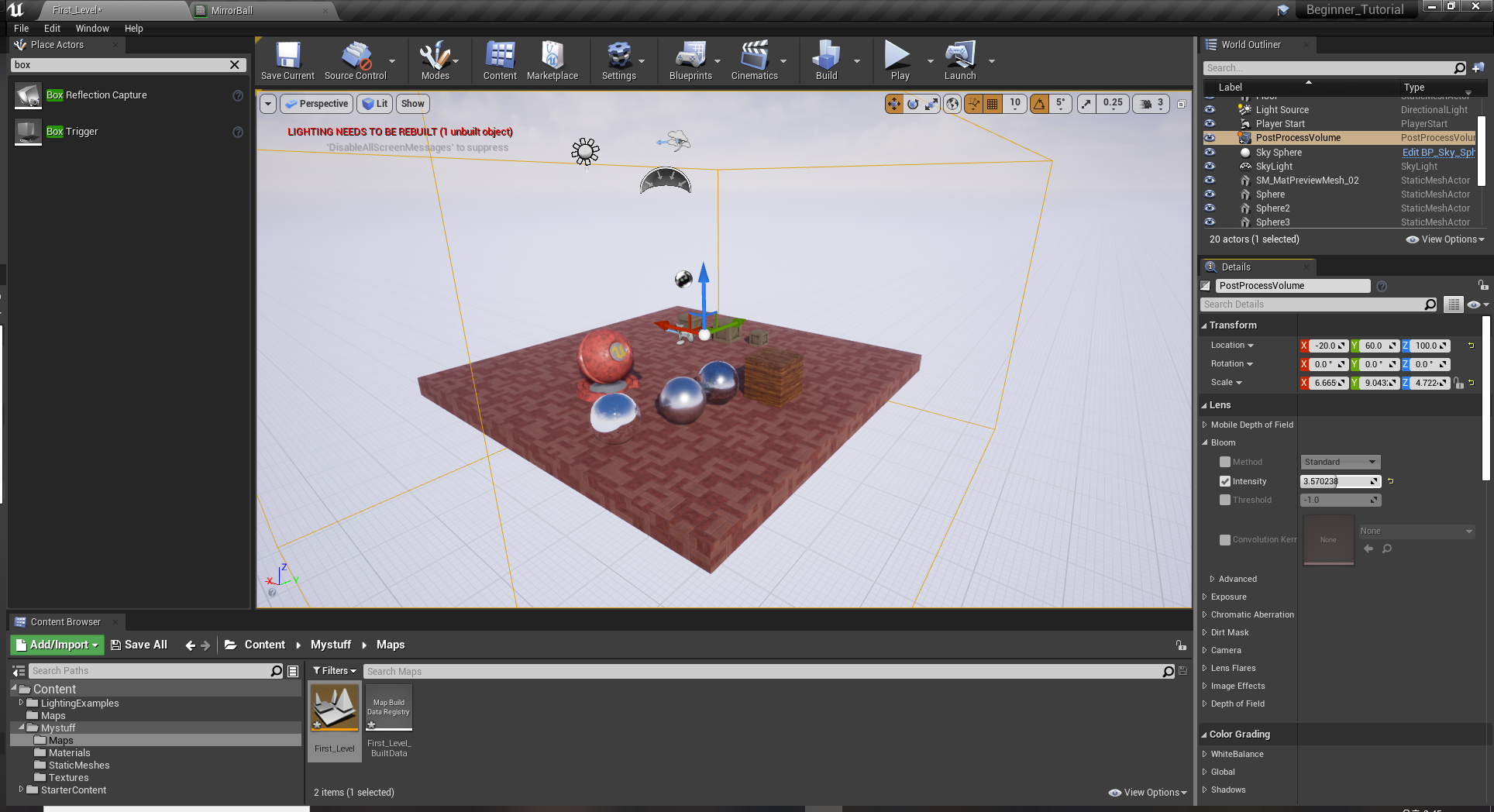The image size is (1494, 812).
Task: Select the translate gizmo tool in the viewport
Action: [x=894, y=104]
